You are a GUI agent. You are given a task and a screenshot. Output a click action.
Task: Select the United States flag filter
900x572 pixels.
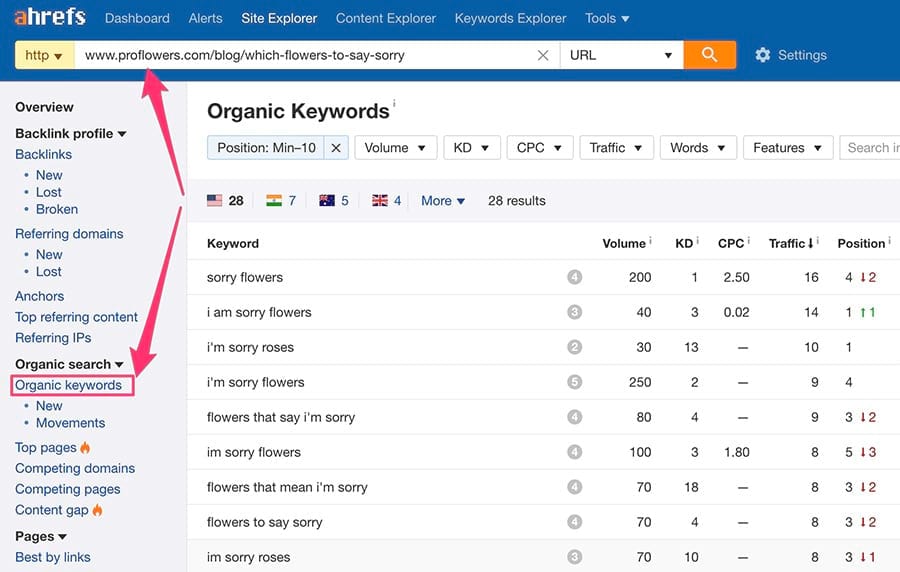point(214,200)
